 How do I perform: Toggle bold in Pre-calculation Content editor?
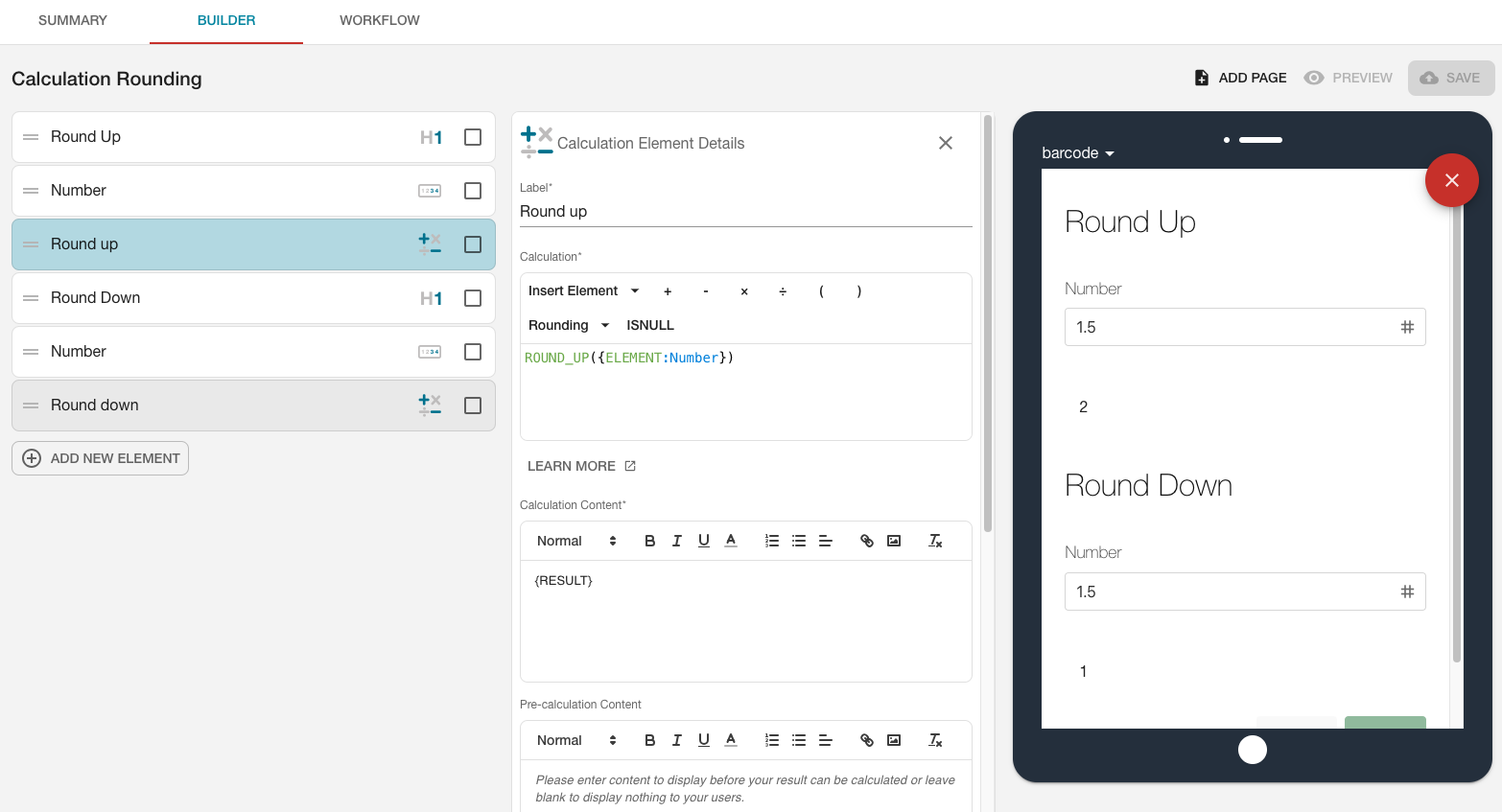pos(650,740)
